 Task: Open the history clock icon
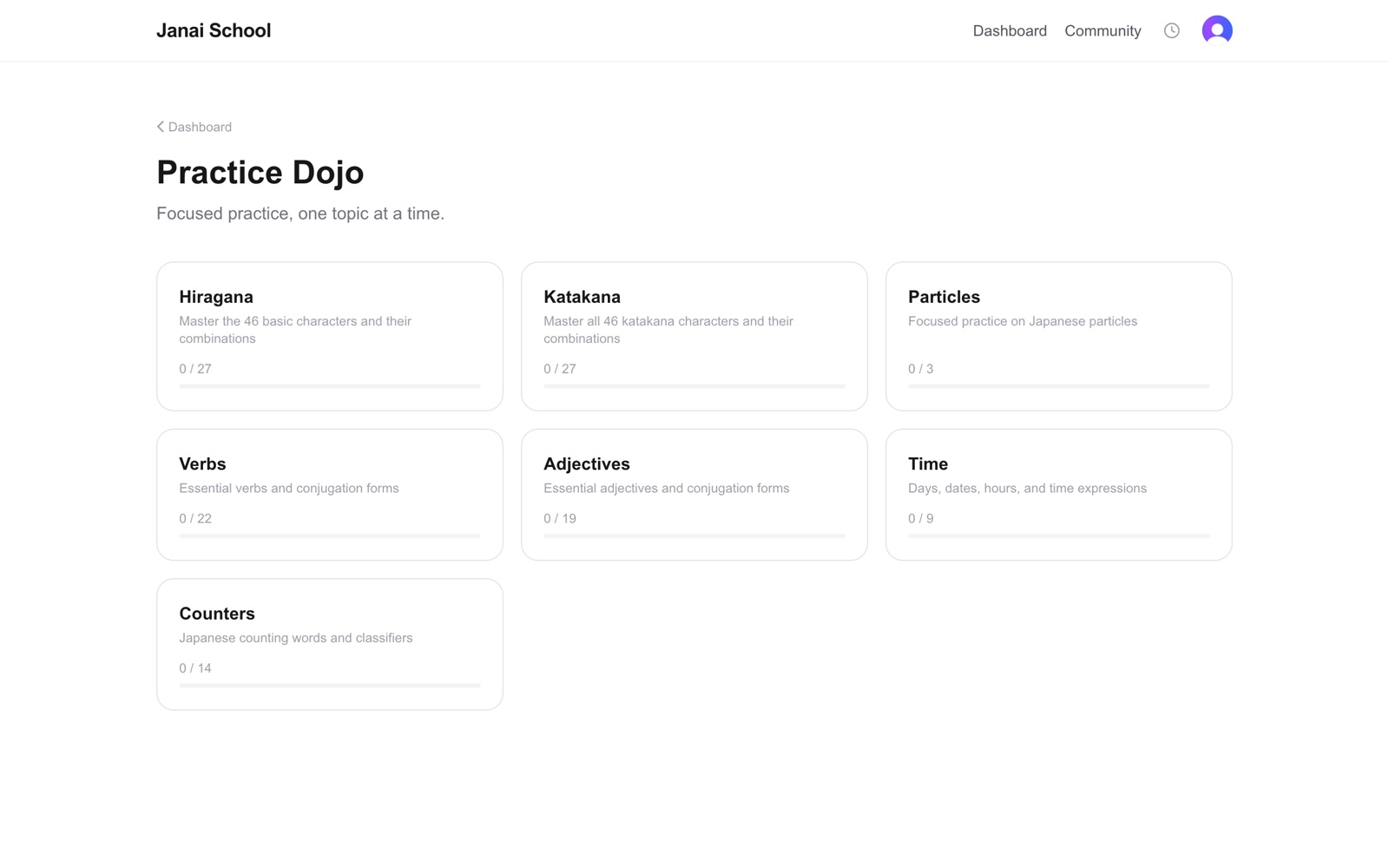[1171, 30]
